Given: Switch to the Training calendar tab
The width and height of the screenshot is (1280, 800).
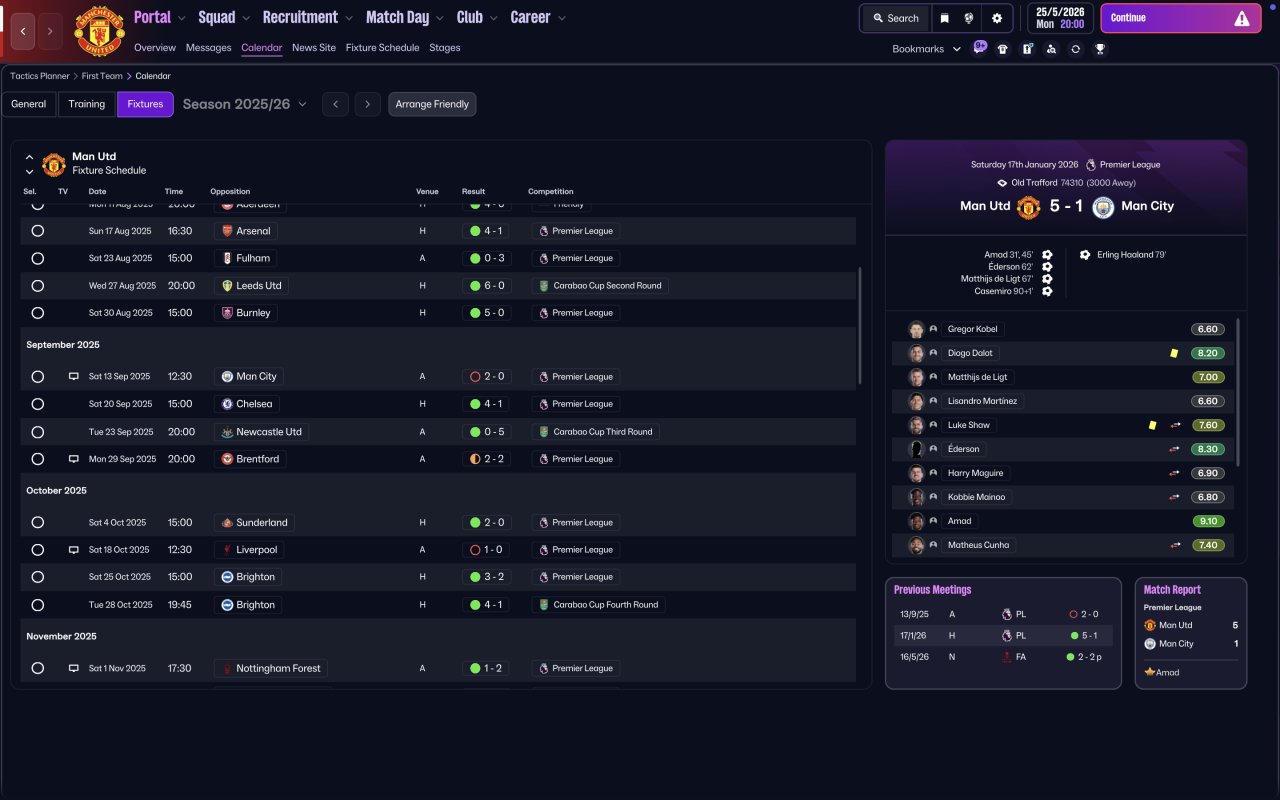Looking at the screenshot, I should (x=87, y=104).
